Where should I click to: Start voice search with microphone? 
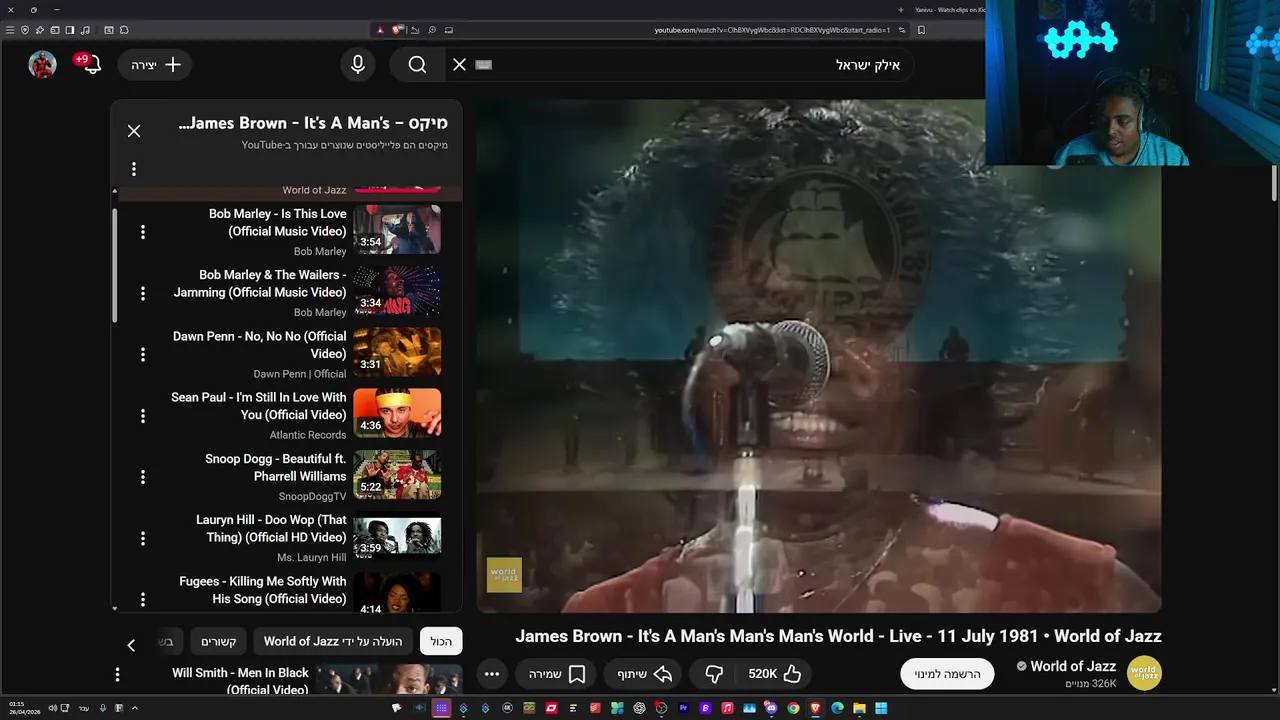point(358,64)
